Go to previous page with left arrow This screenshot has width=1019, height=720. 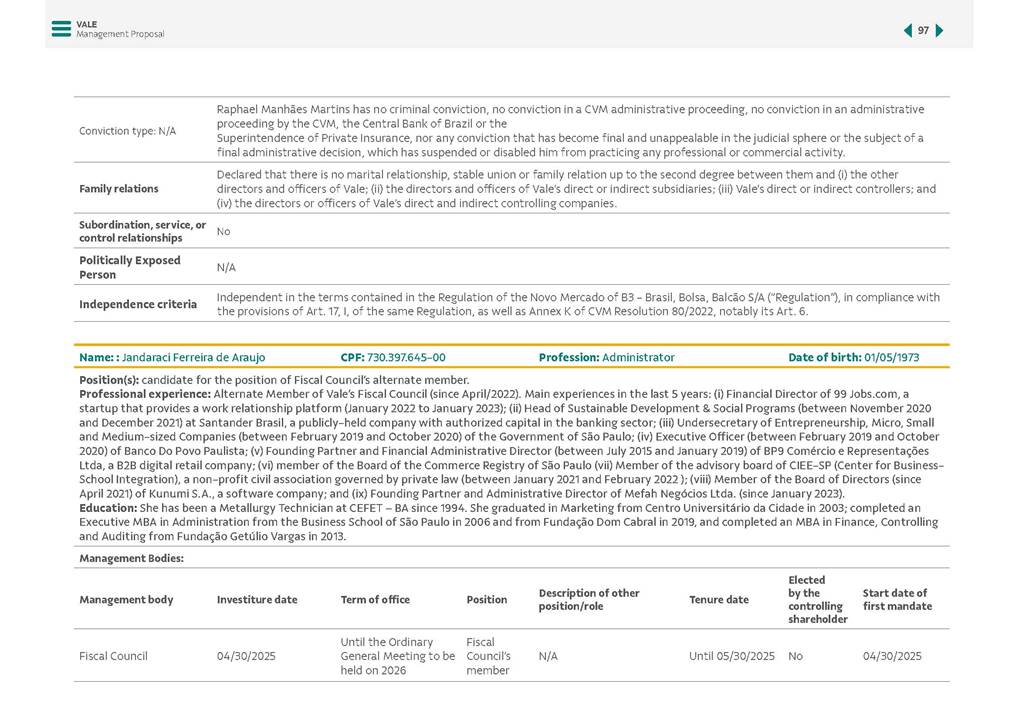point(907,31)
